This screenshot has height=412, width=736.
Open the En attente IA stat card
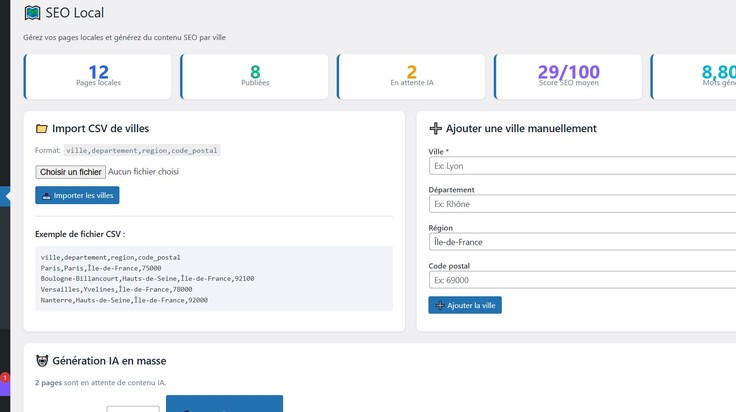[x=411, y=76]
